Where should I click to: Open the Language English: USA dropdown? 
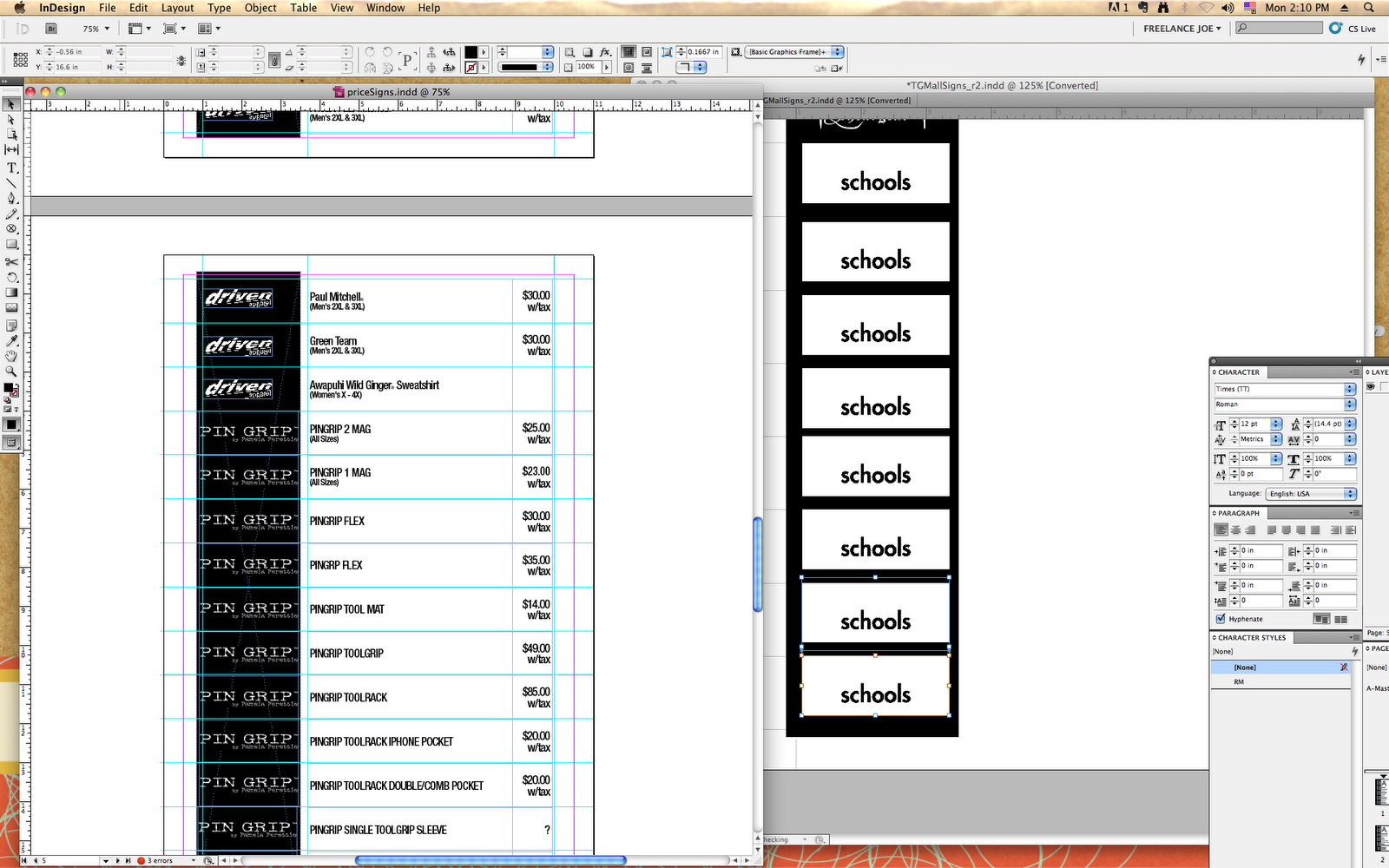(x=1311, y=494)
